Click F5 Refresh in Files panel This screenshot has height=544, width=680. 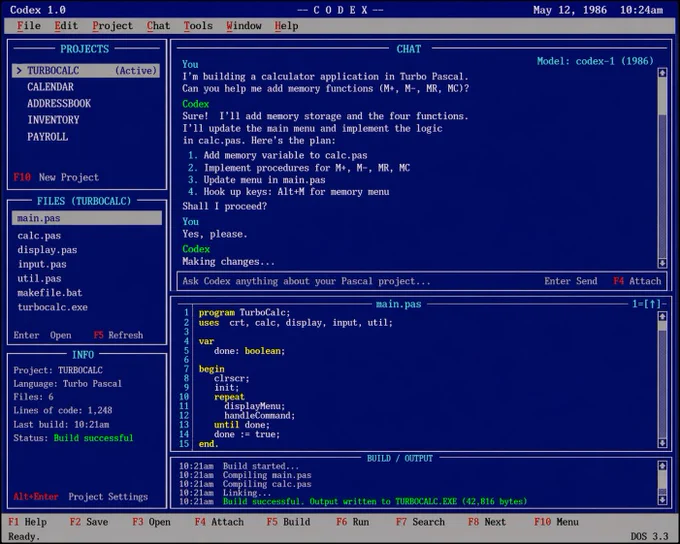118,335
